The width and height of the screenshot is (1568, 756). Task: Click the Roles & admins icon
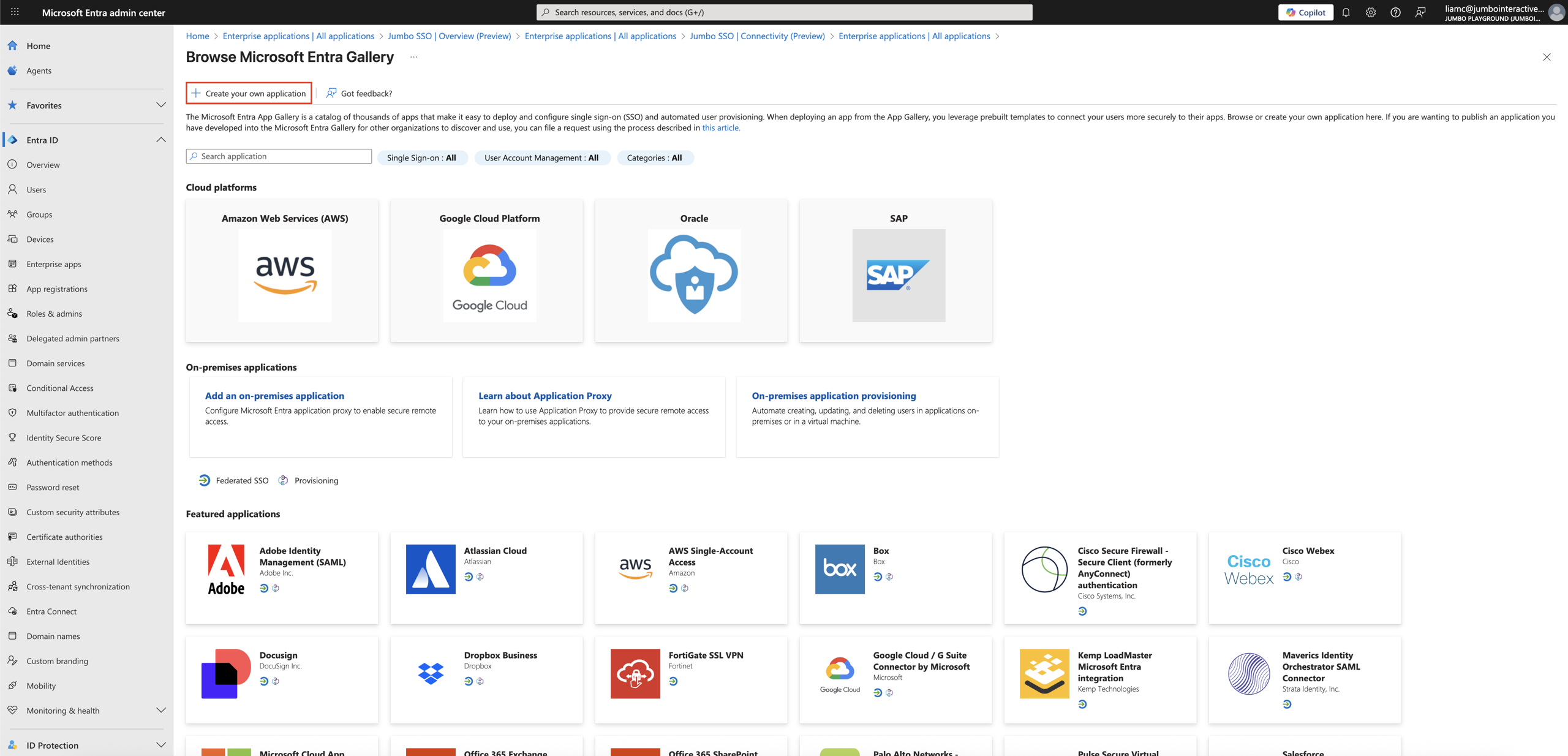[x=13, y=313]
